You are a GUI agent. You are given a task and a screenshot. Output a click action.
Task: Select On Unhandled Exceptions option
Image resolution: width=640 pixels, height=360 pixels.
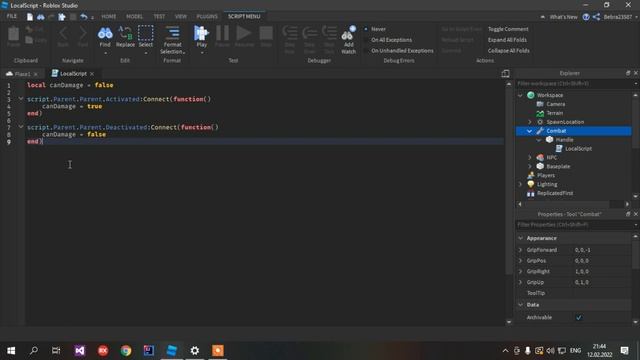tap(399, 51)
